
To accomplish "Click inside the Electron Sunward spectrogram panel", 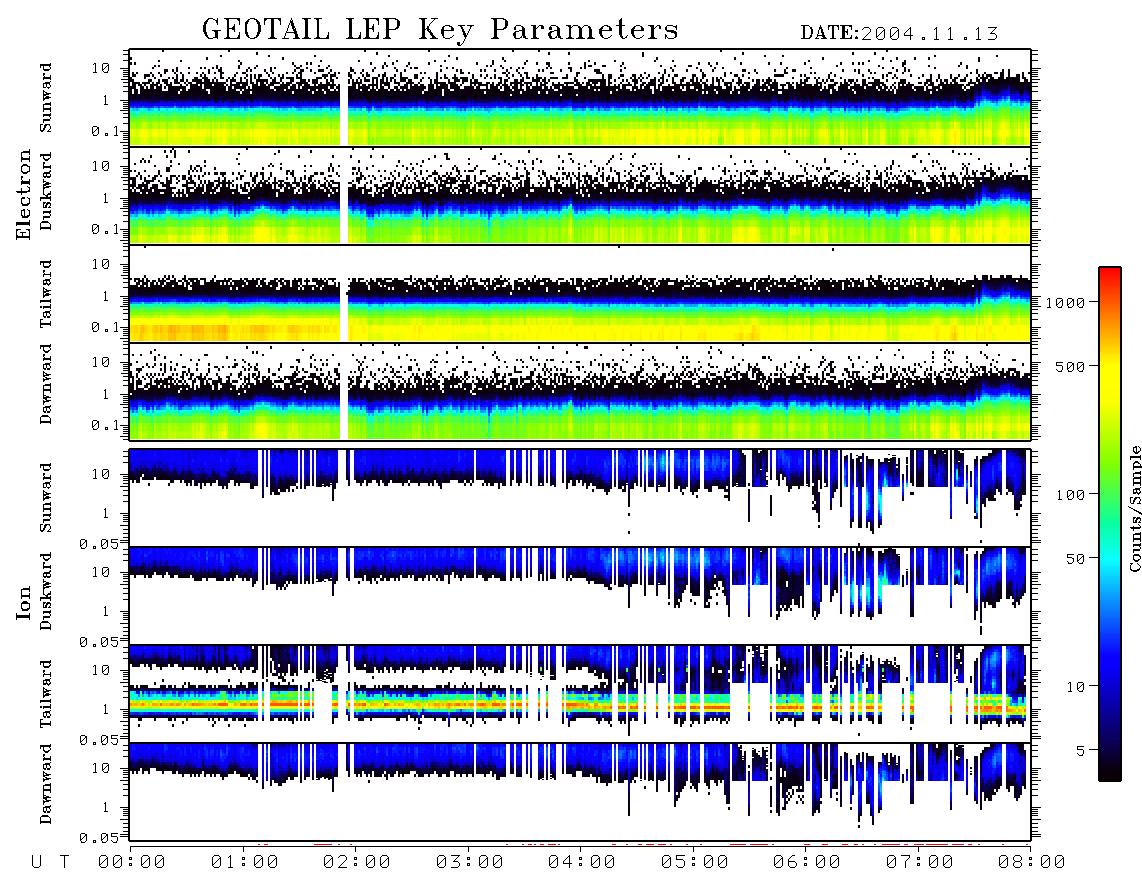I will [580, 98].
